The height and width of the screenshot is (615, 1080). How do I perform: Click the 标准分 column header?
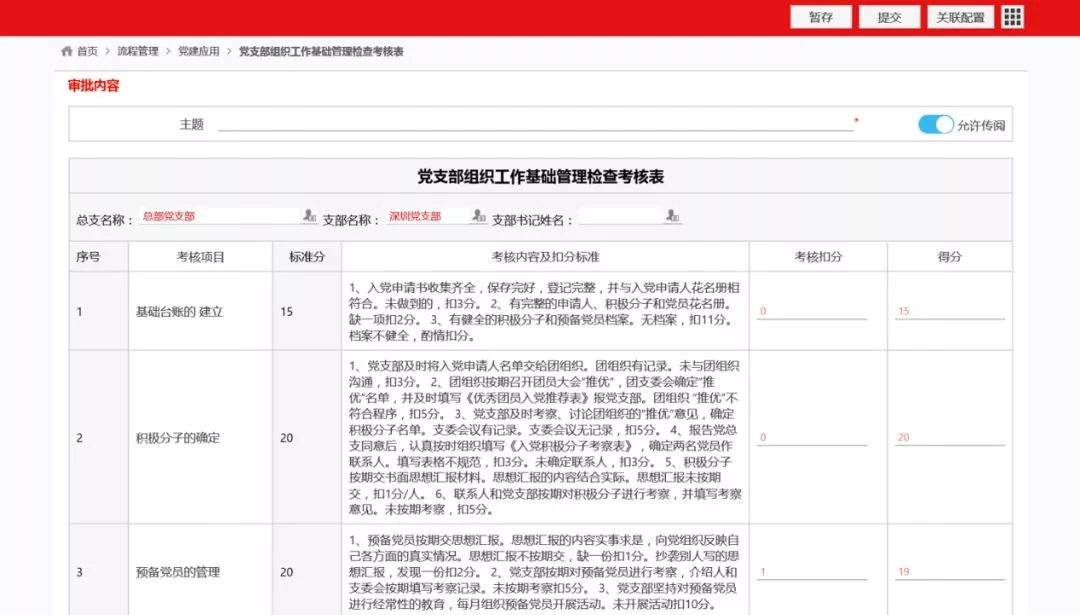tap(307, 257)
